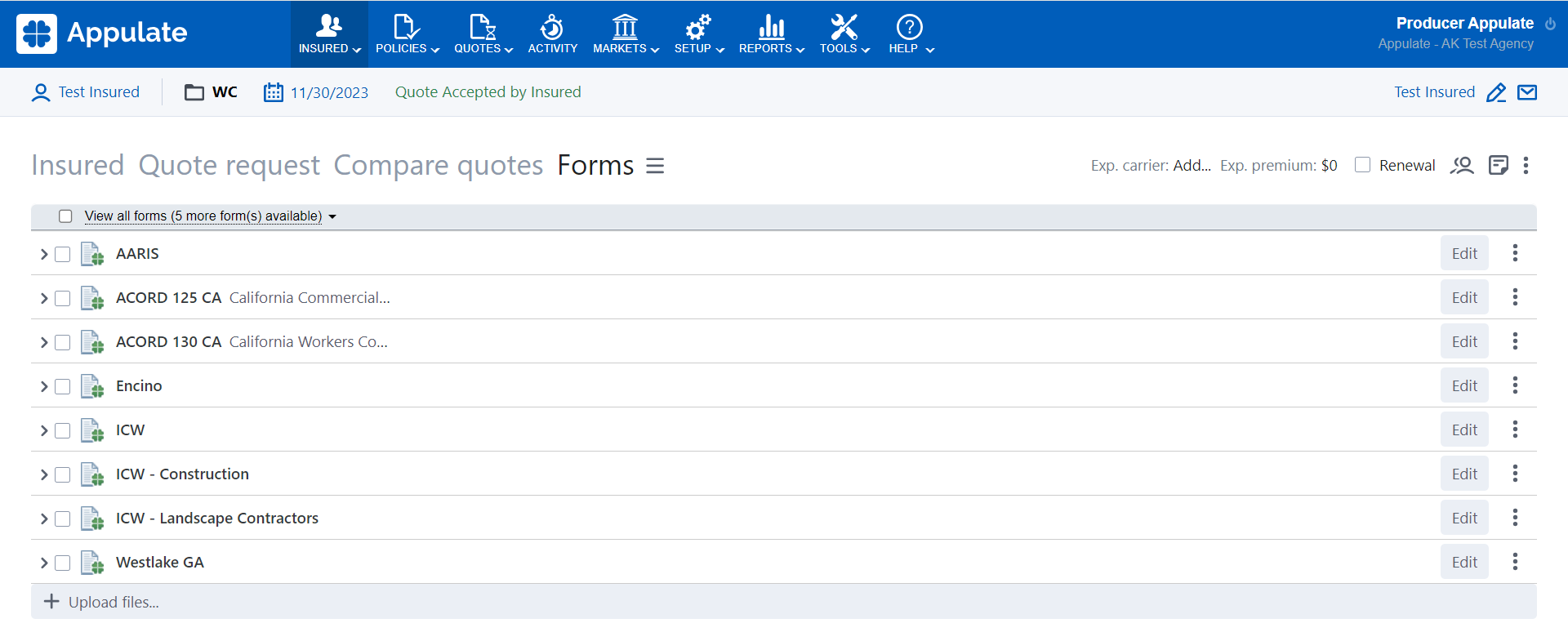This screenshot has width=1568, height=641.
Task: Switch to the Compare quotes tab
Action: pyautogui.click(x=438, y=165)
